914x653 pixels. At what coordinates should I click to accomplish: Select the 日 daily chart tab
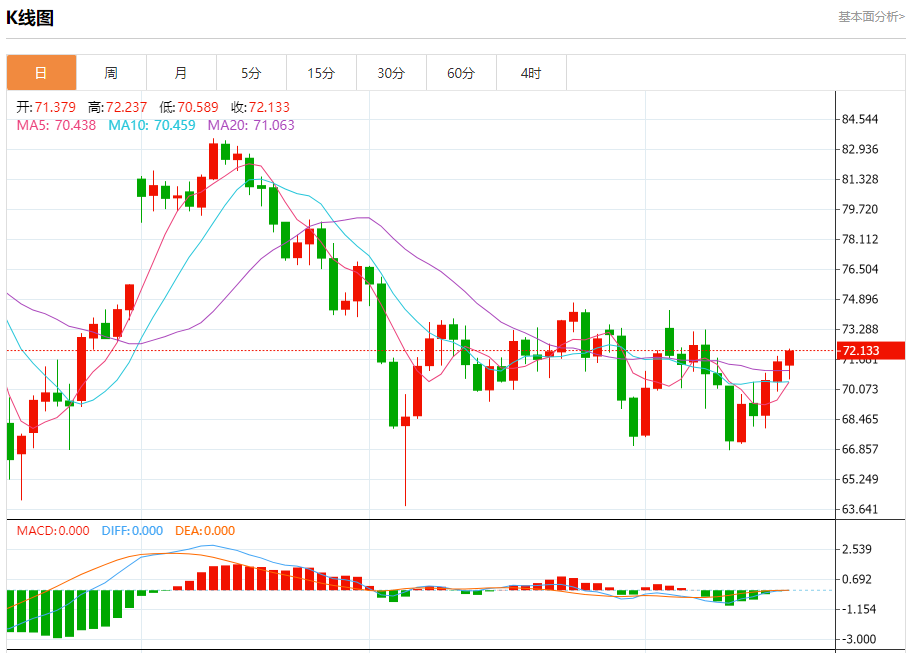tap(41, 73)
